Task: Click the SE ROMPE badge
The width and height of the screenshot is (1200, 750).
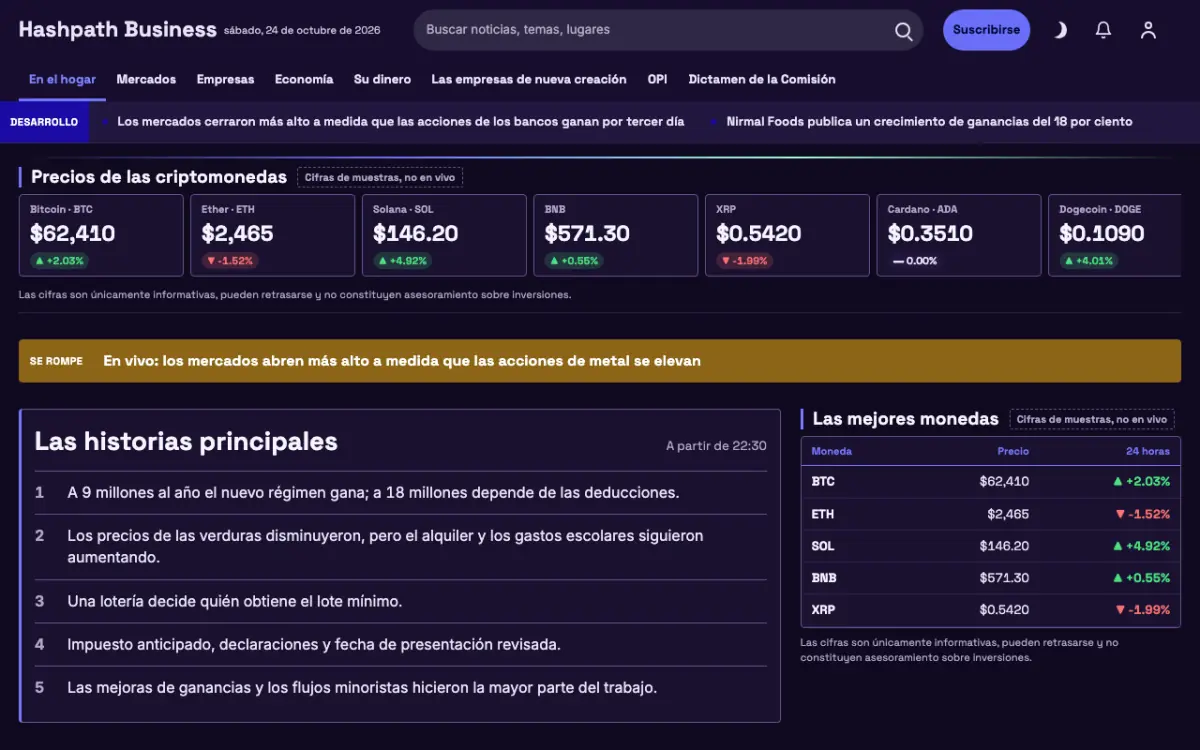Action: coord(56,361)
